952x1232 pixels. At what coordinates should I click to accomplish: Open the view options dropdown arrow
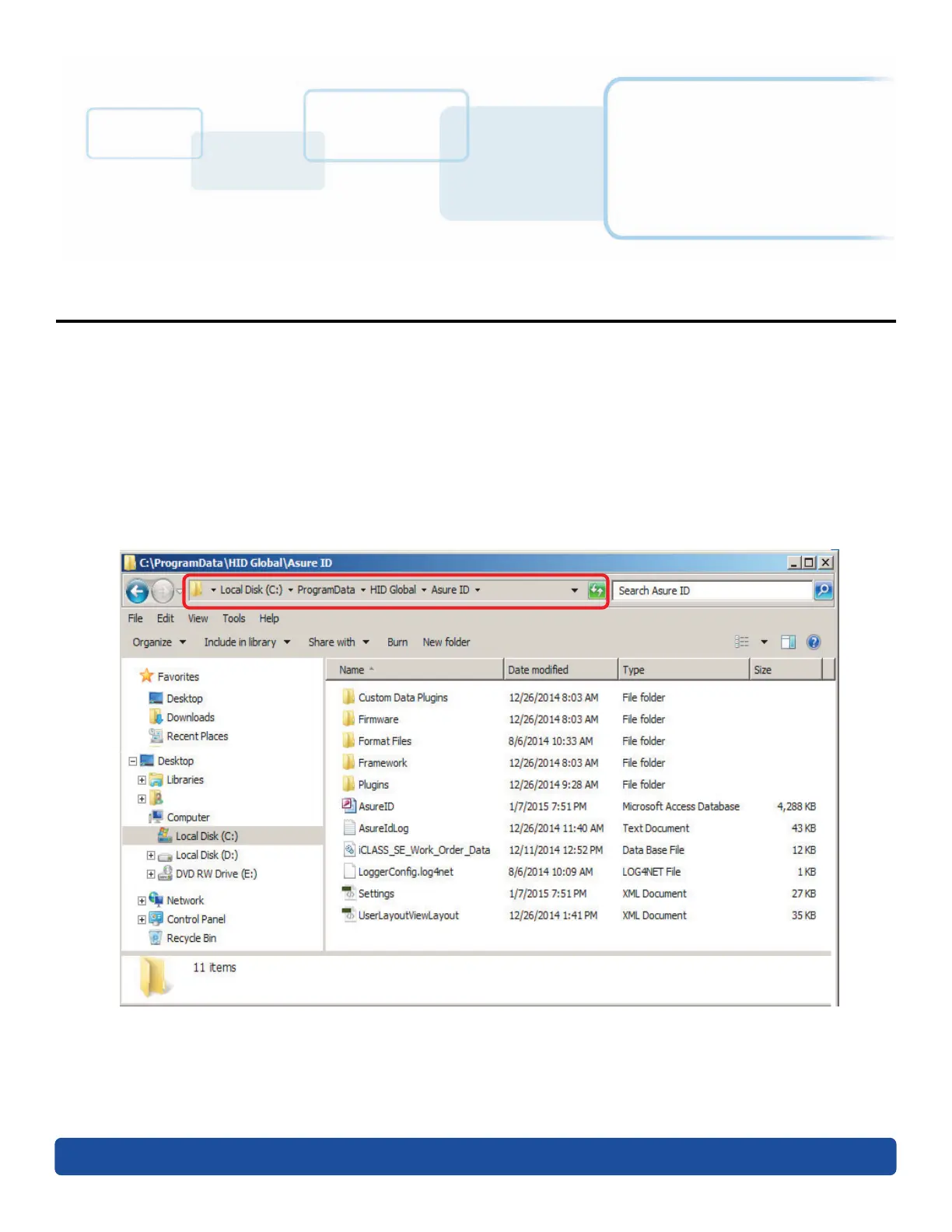click(x=764, y=642)
